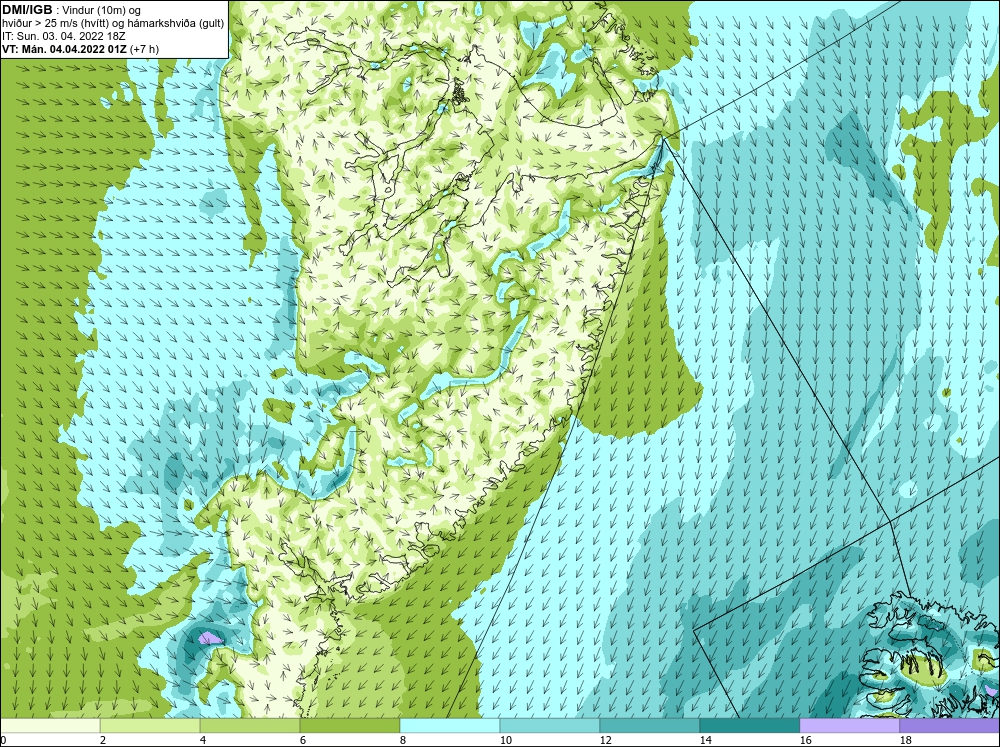Click the '(+7 h)' forecast offset text
This screenshot has width=1000, height=747.
[144, 49]
